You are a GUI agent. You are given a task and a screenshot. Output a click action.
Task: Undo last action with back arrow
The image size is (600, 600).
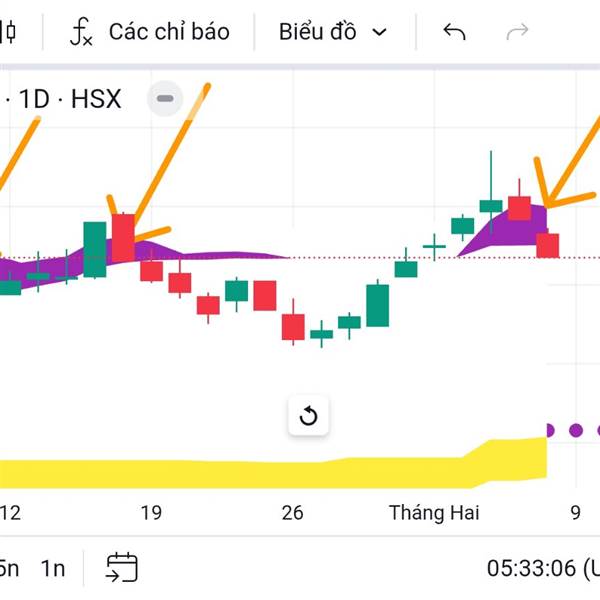[454, 32]
